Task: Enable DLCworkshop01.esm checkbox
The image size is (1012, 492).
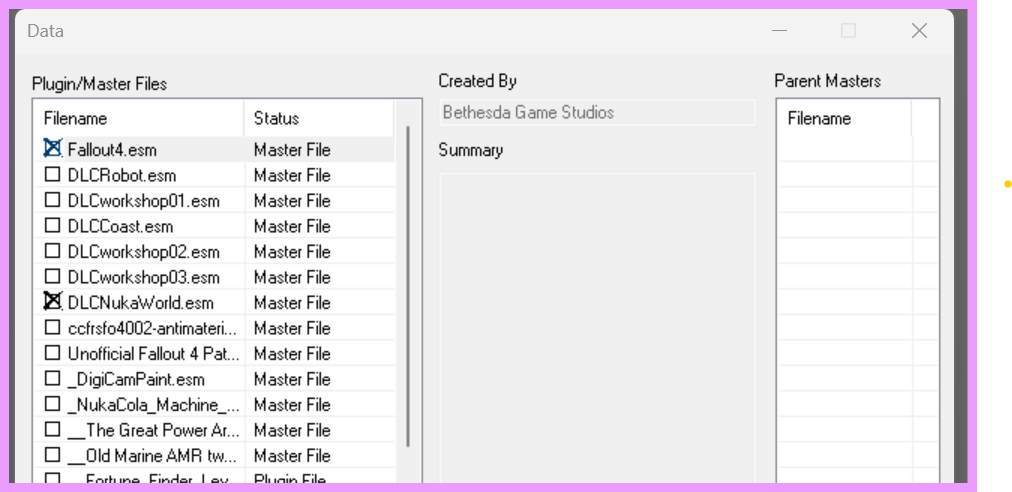Action: pyautogui.click(x=52, y=200)
